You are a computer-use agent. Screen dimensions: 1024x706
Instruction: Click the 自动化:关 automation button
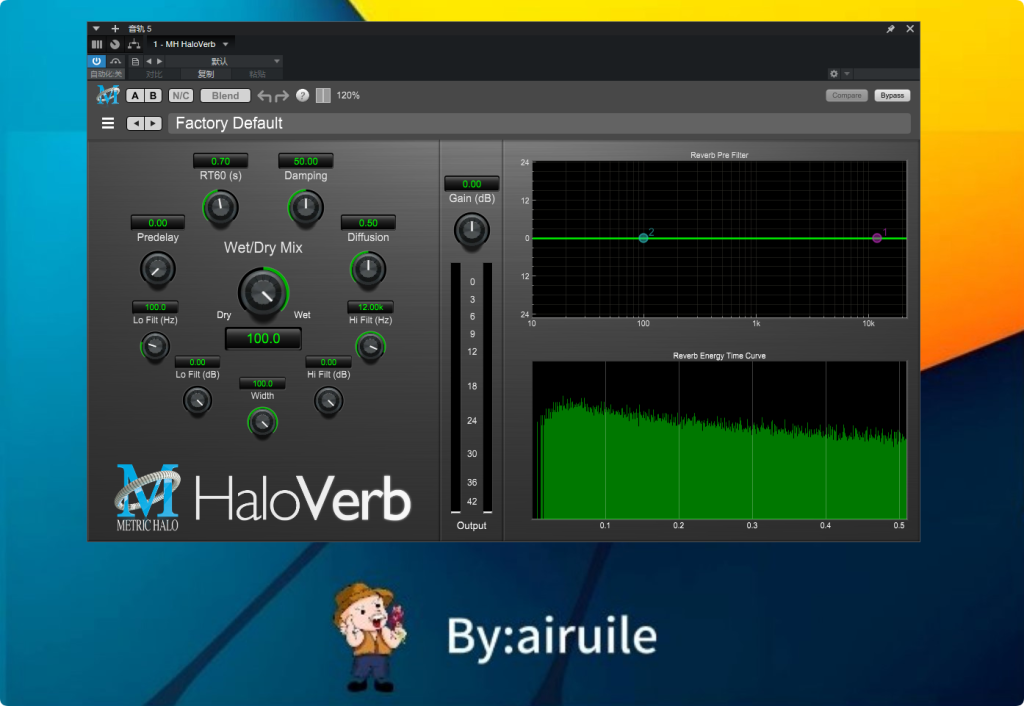pos(106,74)
